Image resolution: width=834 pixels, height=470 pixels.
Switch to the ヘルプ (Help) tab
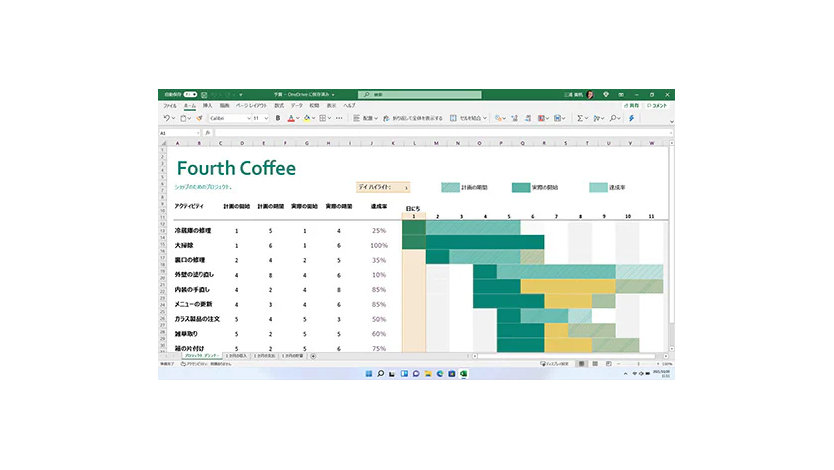349,106
